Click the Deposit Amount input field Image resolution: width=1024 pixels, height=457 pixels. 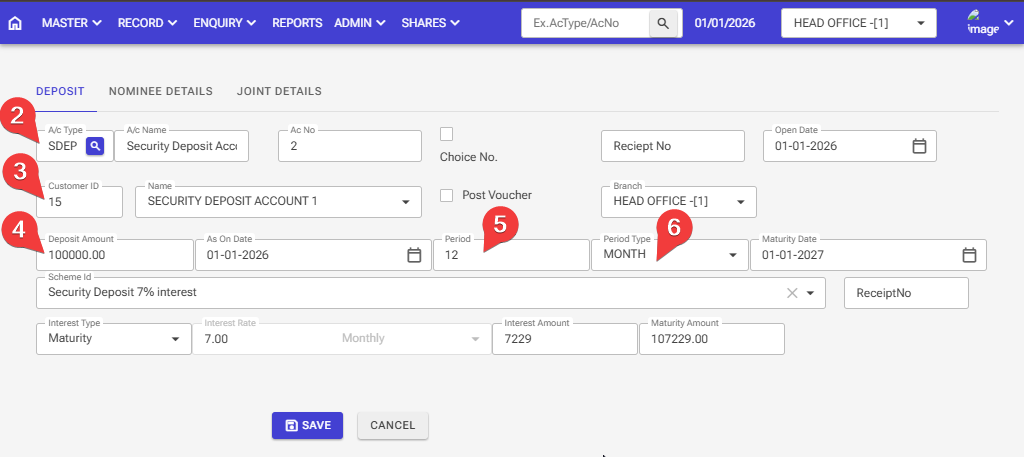[115, 255]
